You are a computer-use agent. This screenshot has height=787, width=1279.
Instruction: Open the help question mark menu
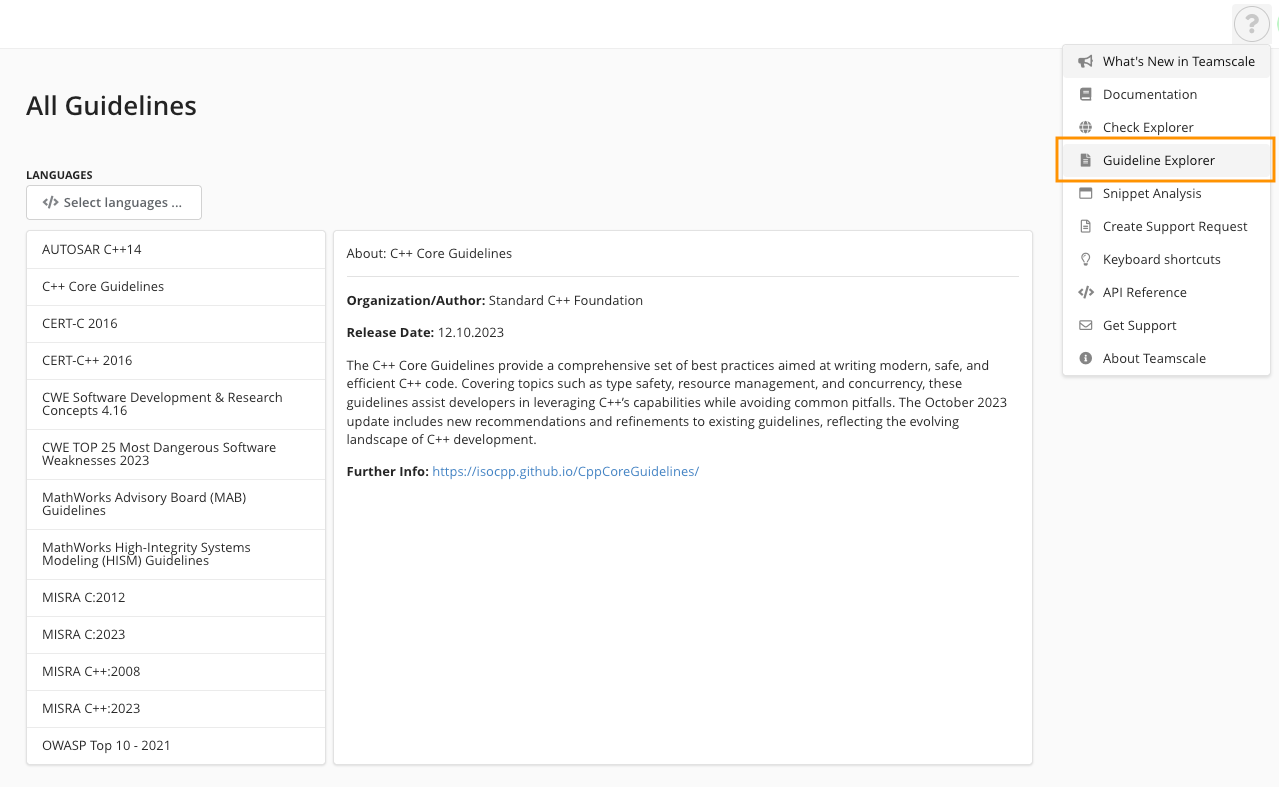(x=1252, y=23)
